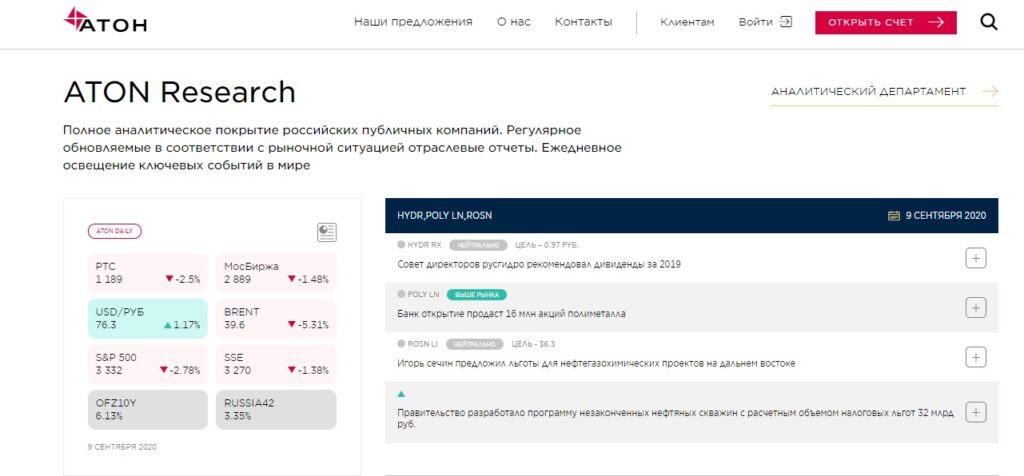This screenshot has width=1024, height=476.
Task: Click headline 'Совет директоров русгидро рекомендовал дивиденды за 2019'
Action: click(x=539, y=264)
